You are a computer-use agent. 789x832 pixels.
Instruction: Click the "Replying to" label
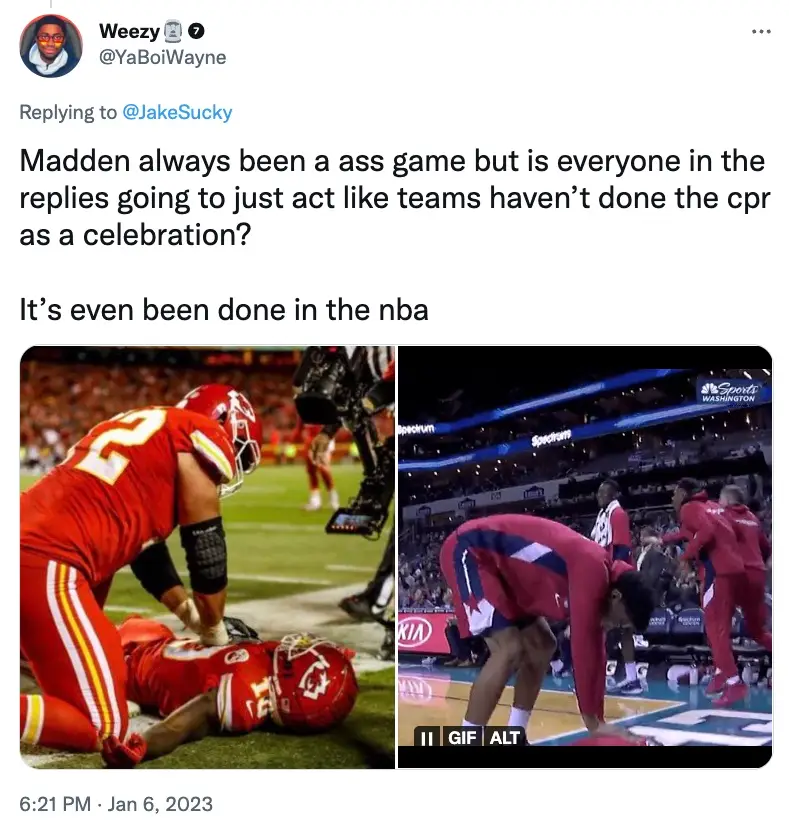[x=68, y=112]
